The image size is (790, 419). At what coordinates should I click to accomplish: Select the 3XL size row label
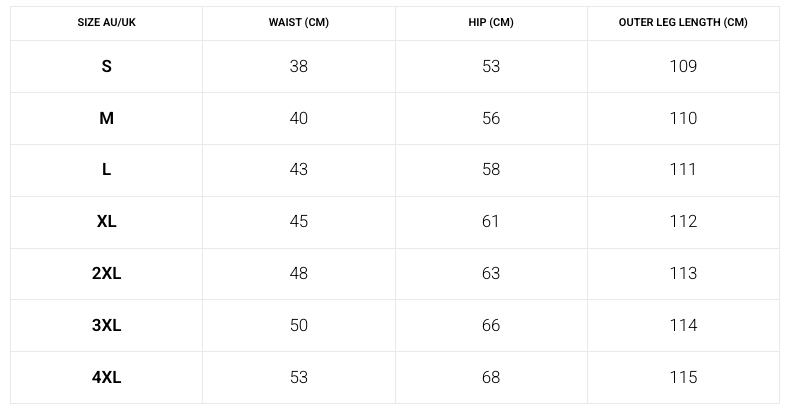[x=106, y=325]
